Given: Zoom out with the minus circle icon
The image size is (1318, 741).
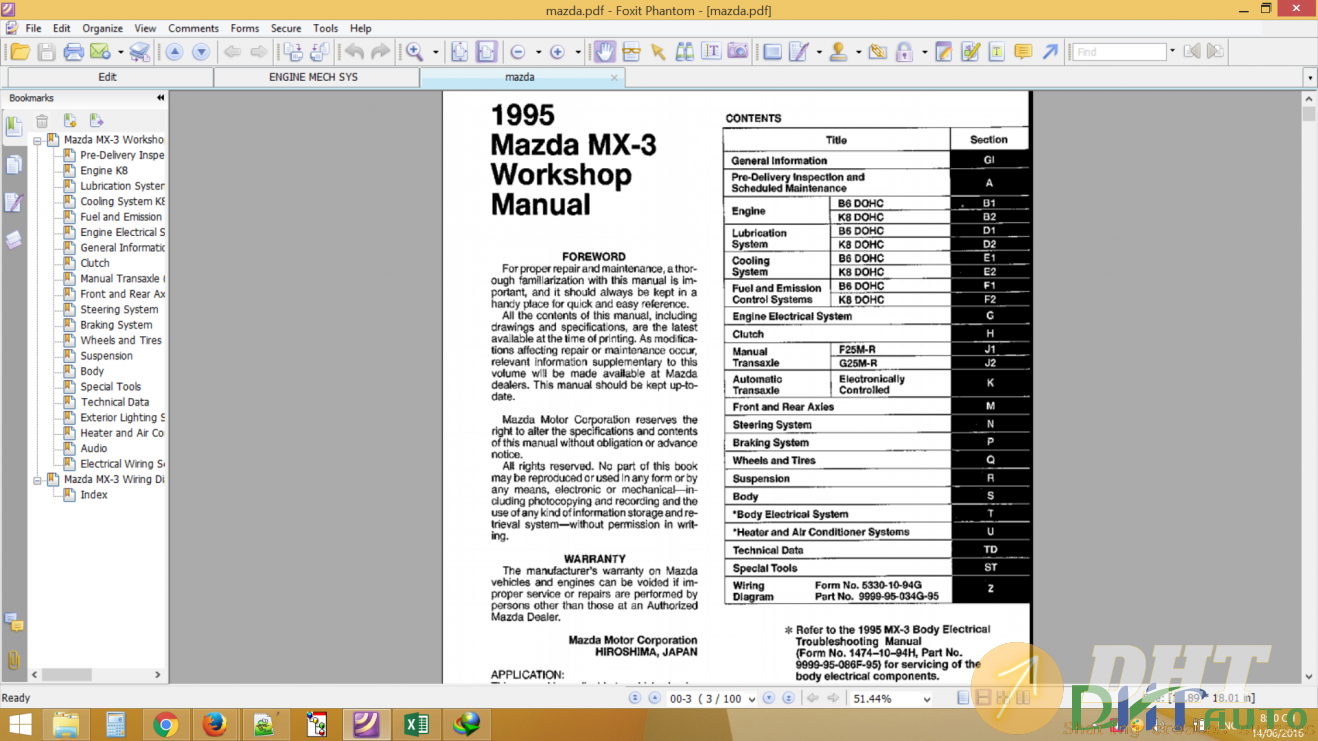Looking at the screenshot, I should click(x=518, y=52).
